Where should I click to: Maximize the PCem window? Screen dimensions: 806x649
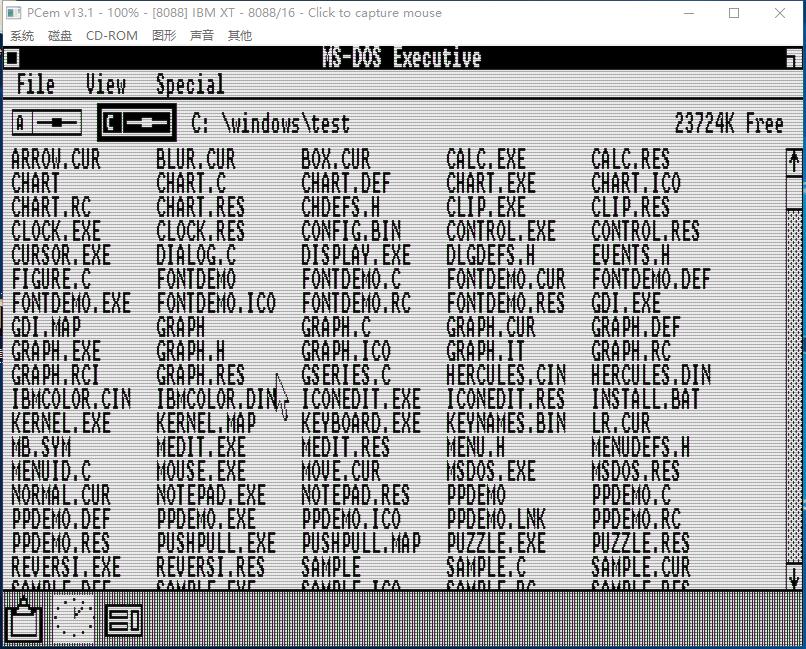pyautogui.click(x=734, y=13)
